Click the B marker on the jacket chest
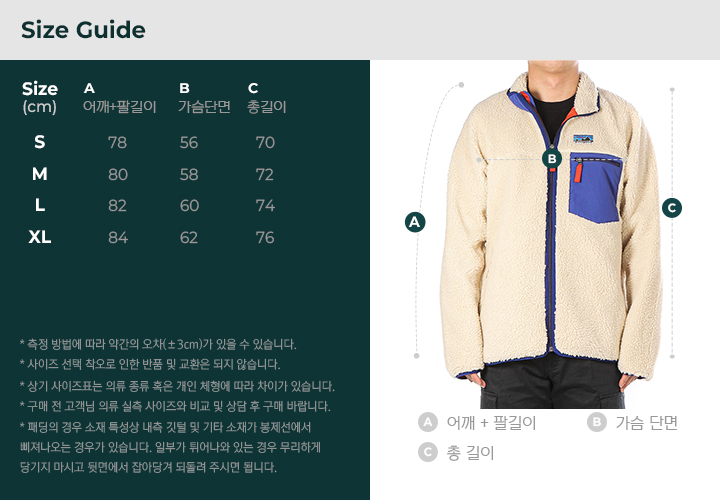The width and height of the screenshot is (720, 500). (552, 159)
